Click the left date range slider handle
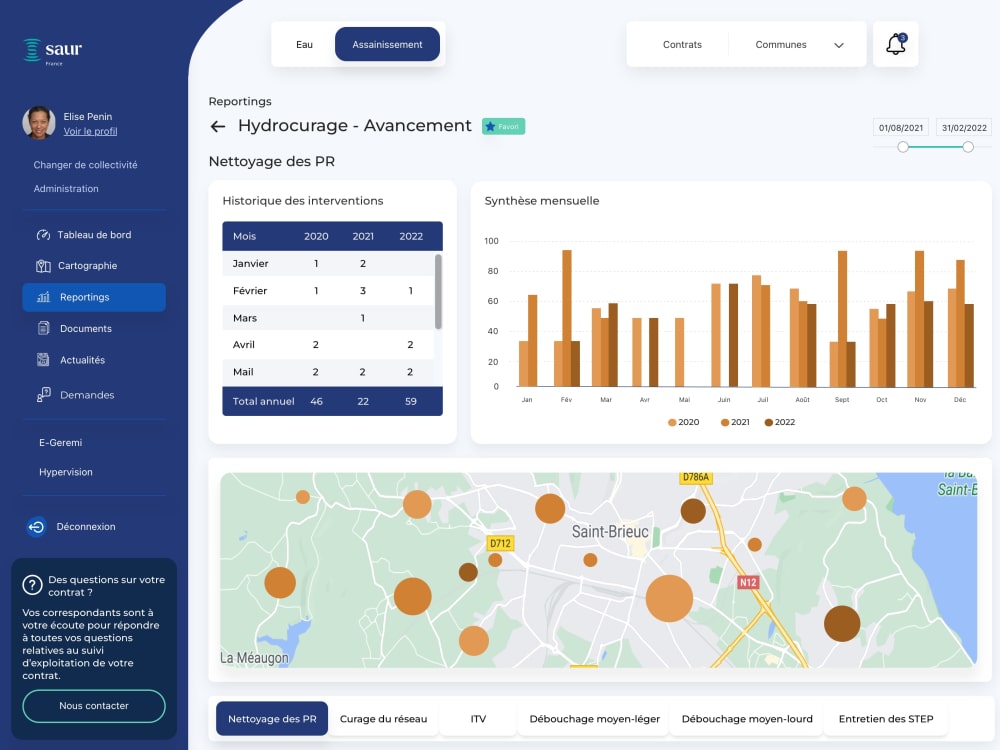Viewport: 1000px width, 750px height. 902,147
